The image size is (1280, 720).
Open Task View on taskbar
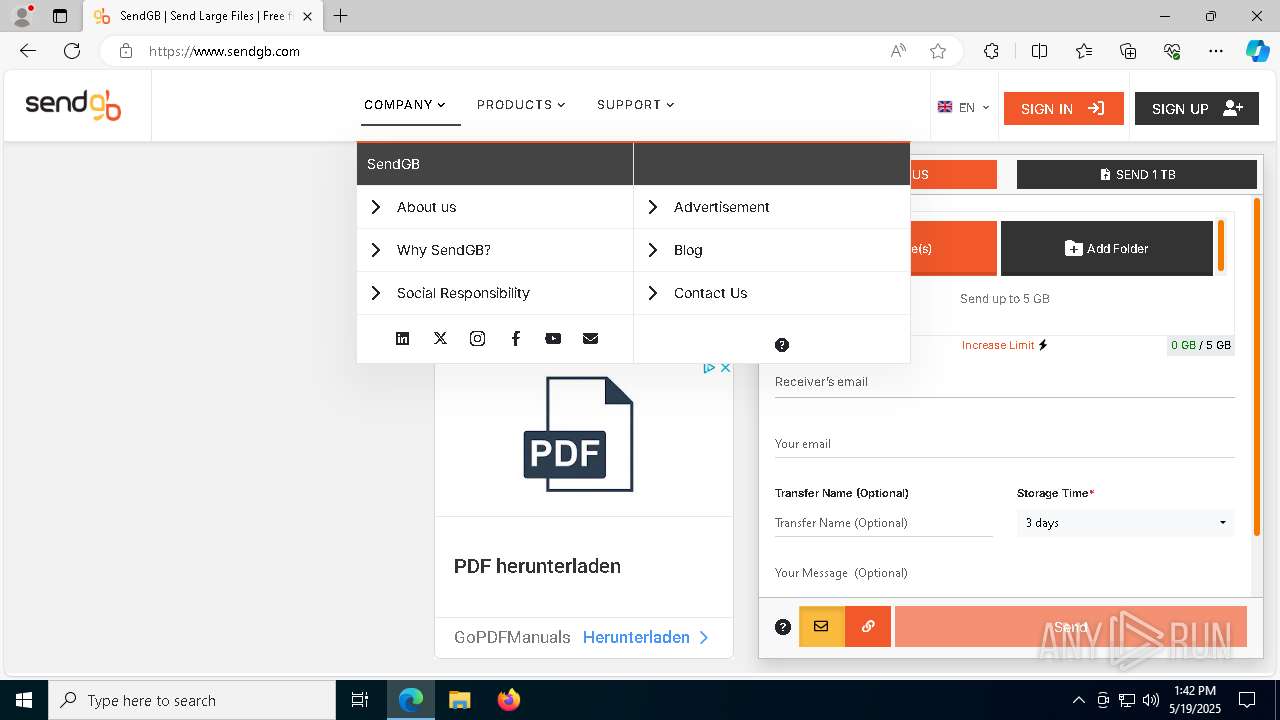point(360,700)
